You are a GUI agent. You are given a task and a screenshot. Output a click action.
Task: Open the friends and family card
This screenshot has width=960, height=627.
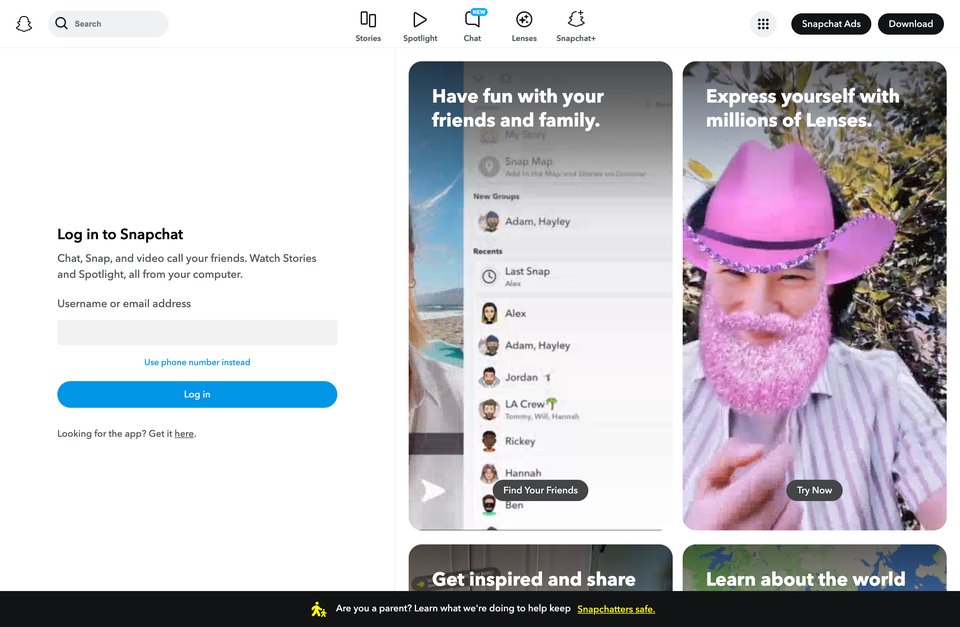click(x=541, y=296)
